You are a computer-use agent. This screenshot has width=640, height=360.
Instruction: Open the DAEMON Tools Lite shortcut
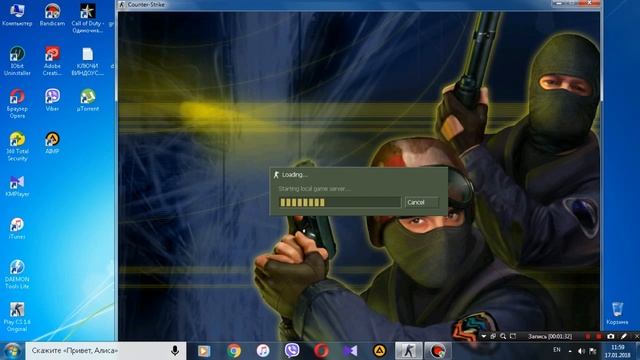click(x=17, y=274)
